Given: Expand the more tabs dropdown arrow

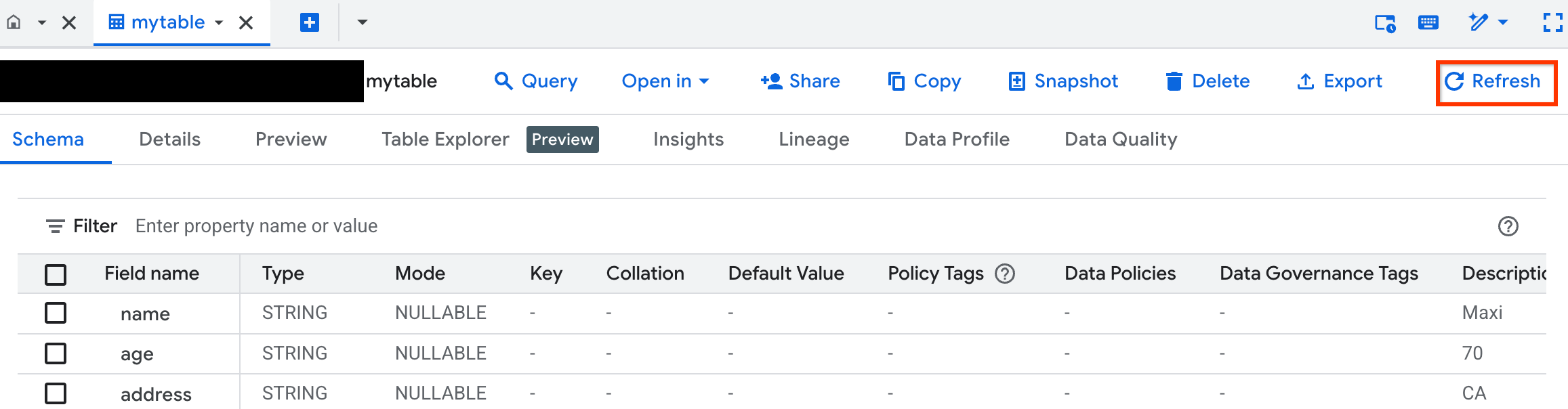Looking at the screenshot, I should [363, 22].
